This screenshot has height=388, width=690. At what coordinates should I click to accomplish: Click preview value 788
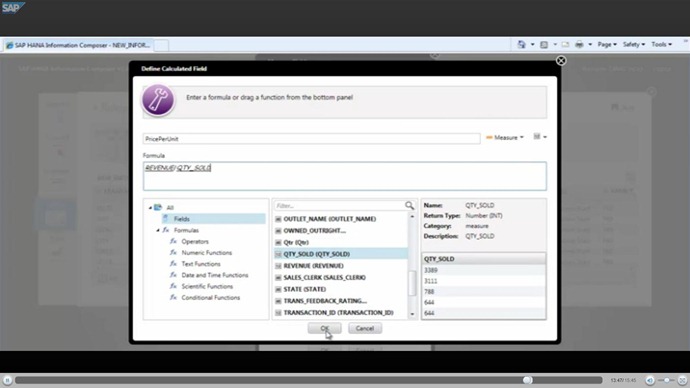click(429, 292)
